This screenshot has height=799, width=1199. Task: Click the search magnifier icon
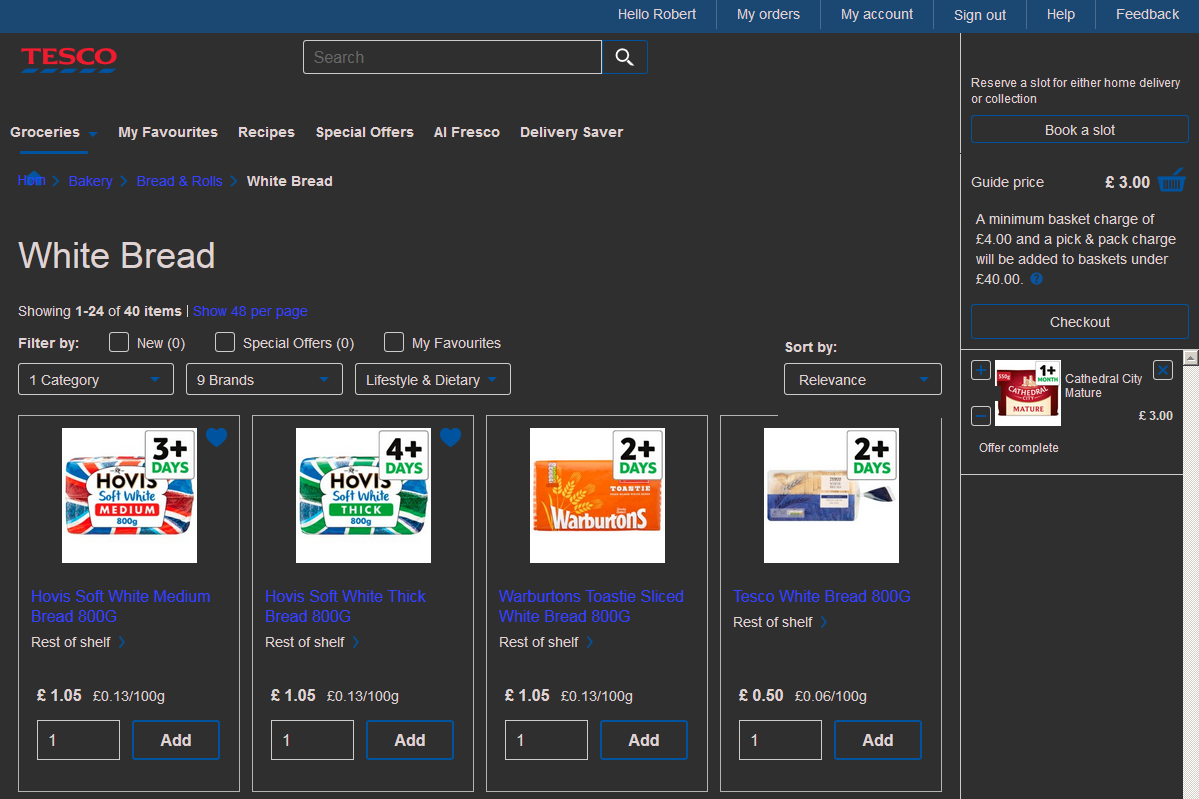click(x=625, y=57)
